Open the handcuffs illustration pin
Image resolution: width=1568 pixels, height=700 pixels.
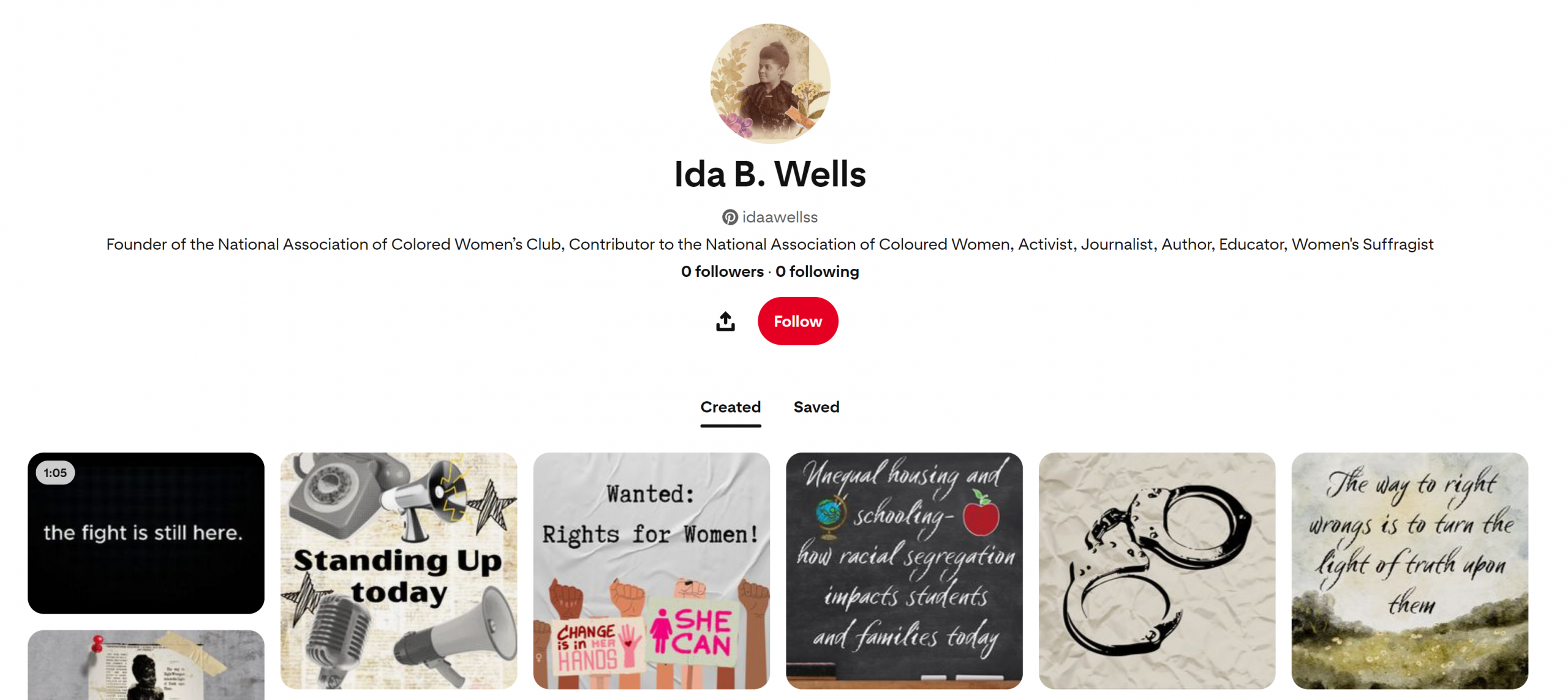click(1156, 571)
